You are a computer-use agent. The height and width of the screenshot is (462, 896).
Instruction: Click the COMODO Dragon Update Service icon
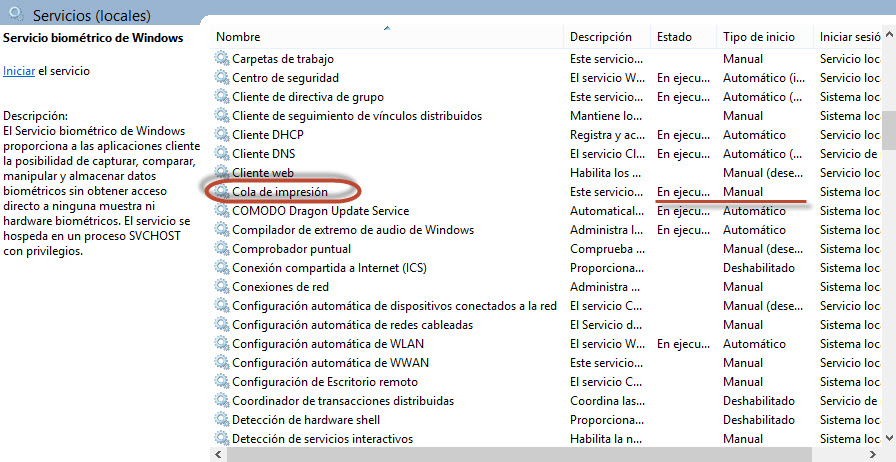click(222, 211)
